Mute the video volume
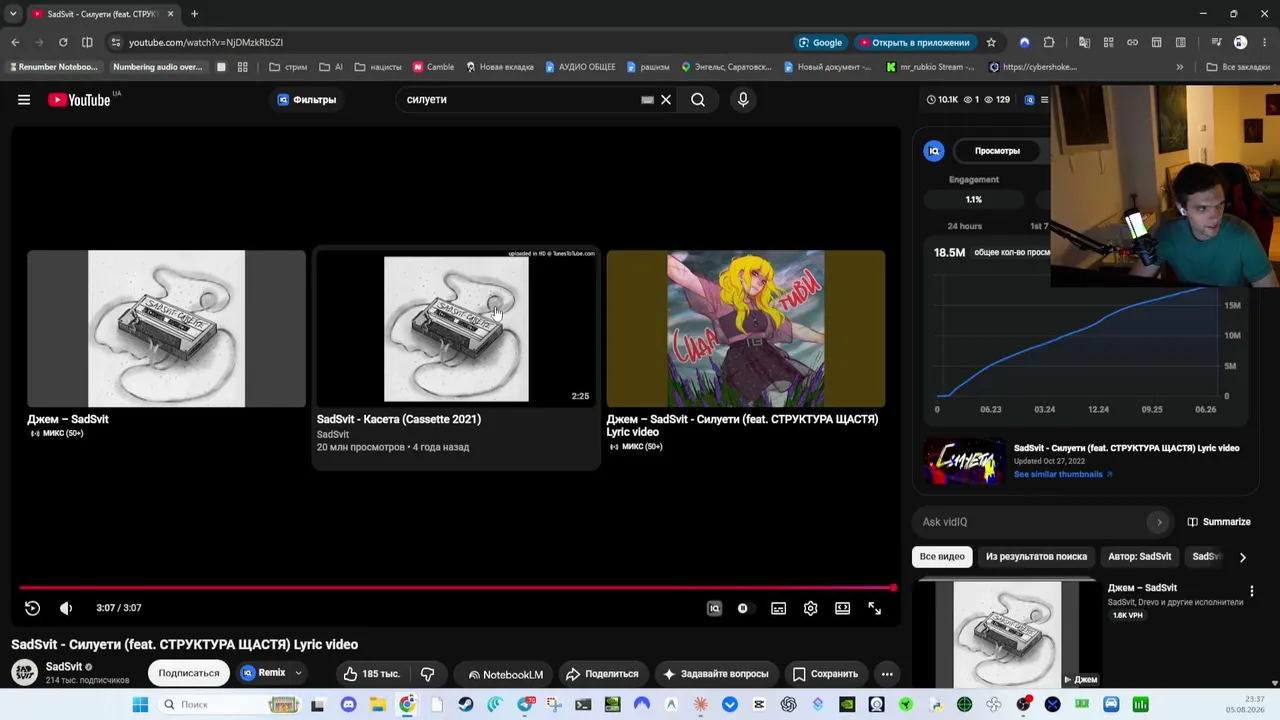 coord(66,608)
